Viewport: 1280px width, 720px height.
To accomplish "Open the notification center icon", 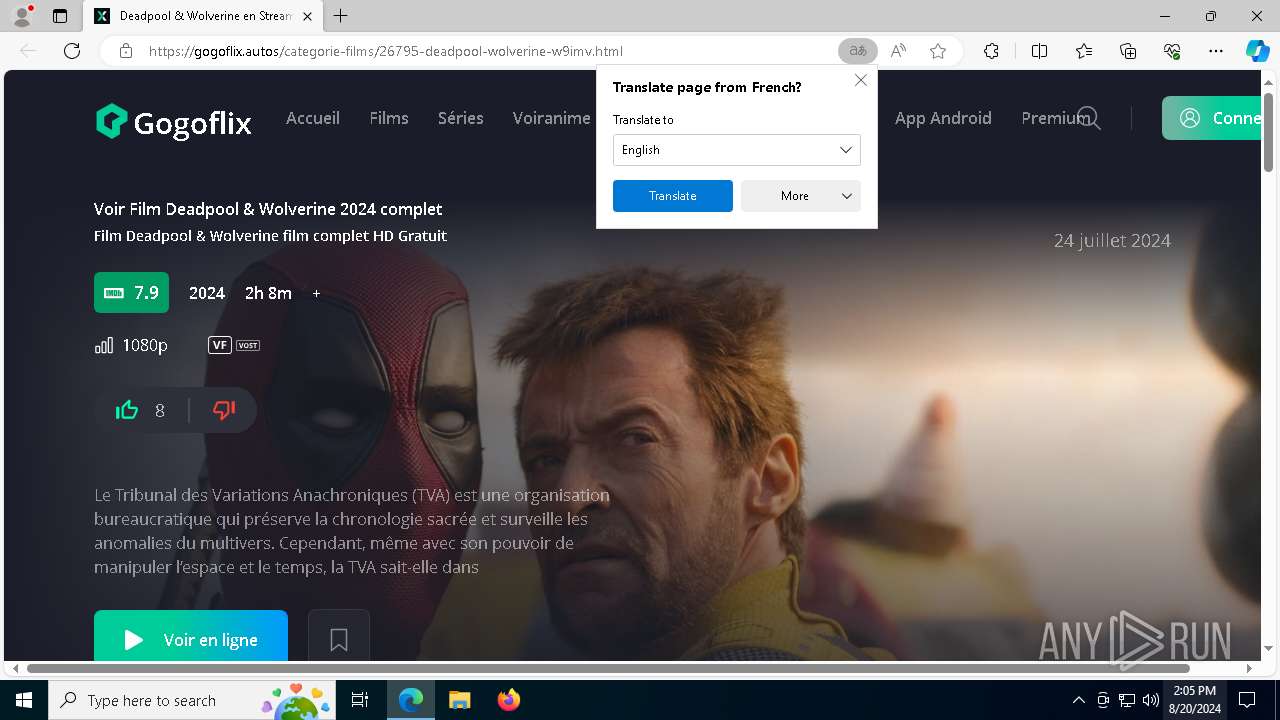I will tap(1247, 700).
